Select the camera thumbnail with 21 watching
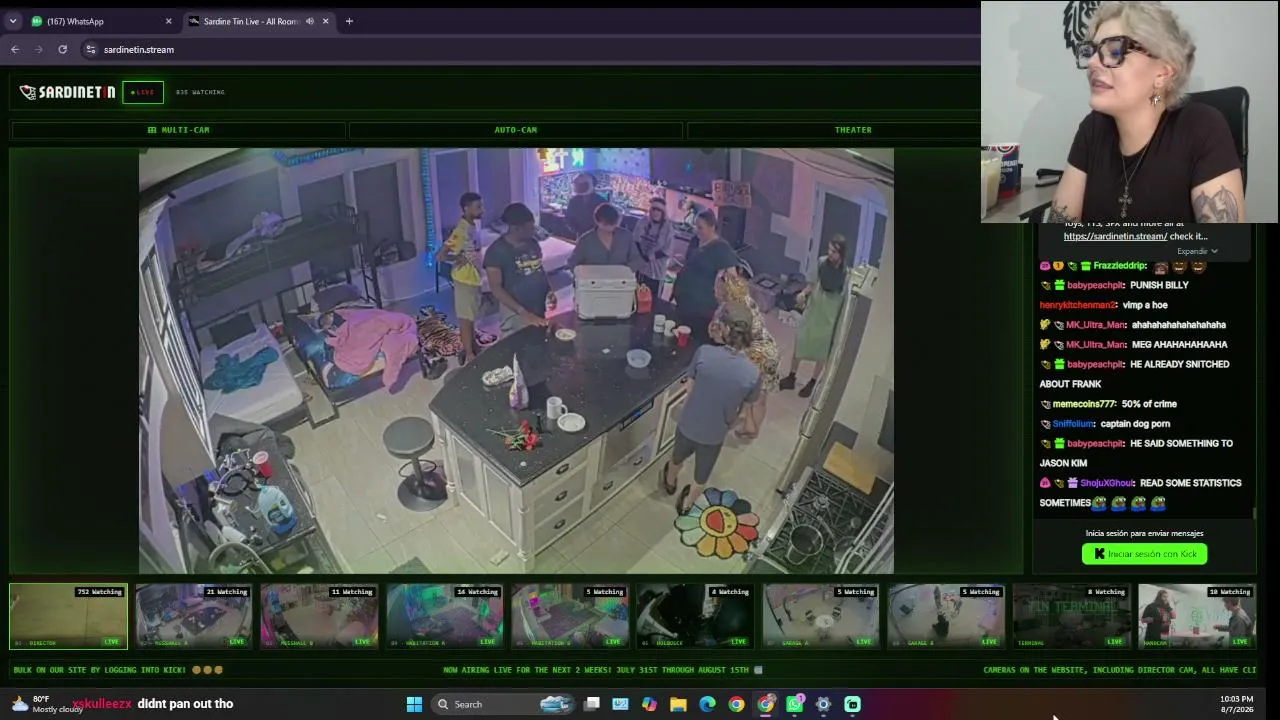The height and width of the screenshot is (720, 1280). [x=194, y=616]
